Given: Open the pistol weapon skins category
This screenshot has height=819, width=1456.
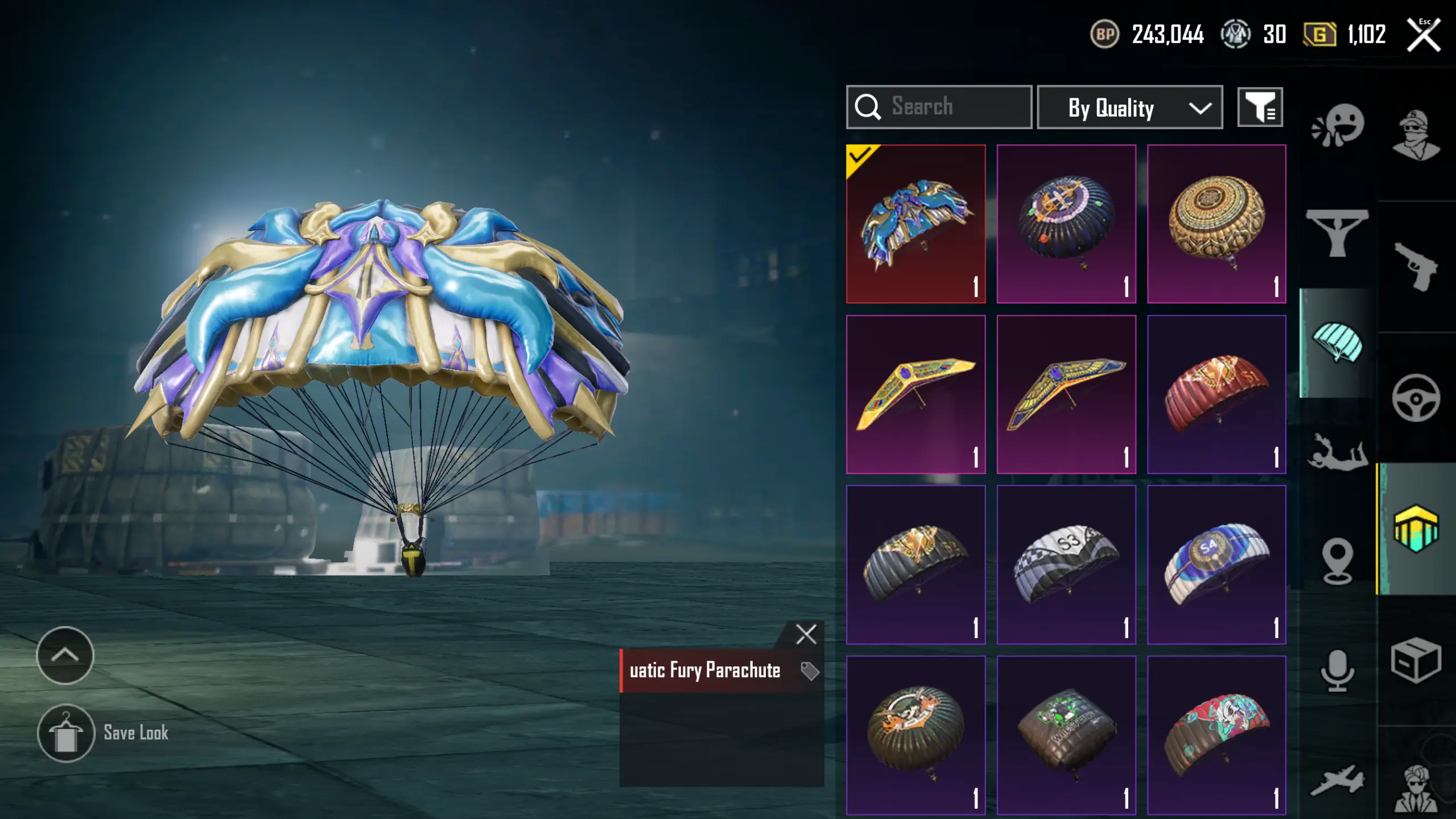Looking at the screenshot, I should pyautogui.click(x=1416, y=266).
